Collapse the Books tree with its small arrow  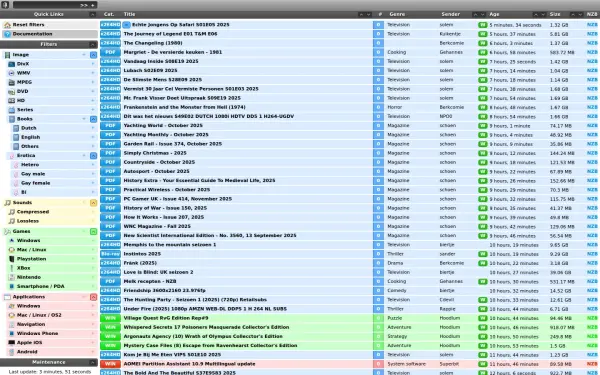click(x=84, y=119)
